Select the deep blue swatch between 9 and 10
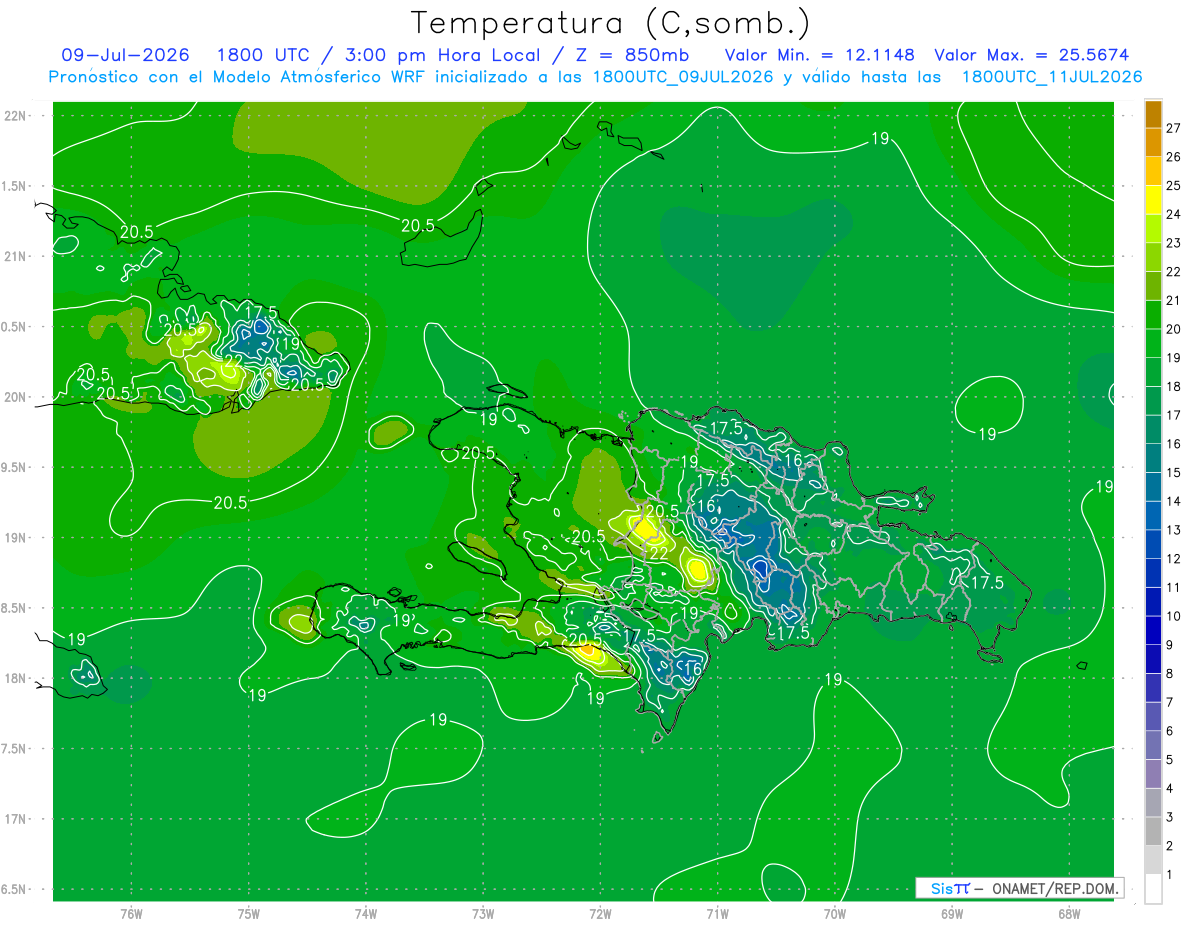1200x927 pixels. pyautogui.click(x=1153, y=630)
